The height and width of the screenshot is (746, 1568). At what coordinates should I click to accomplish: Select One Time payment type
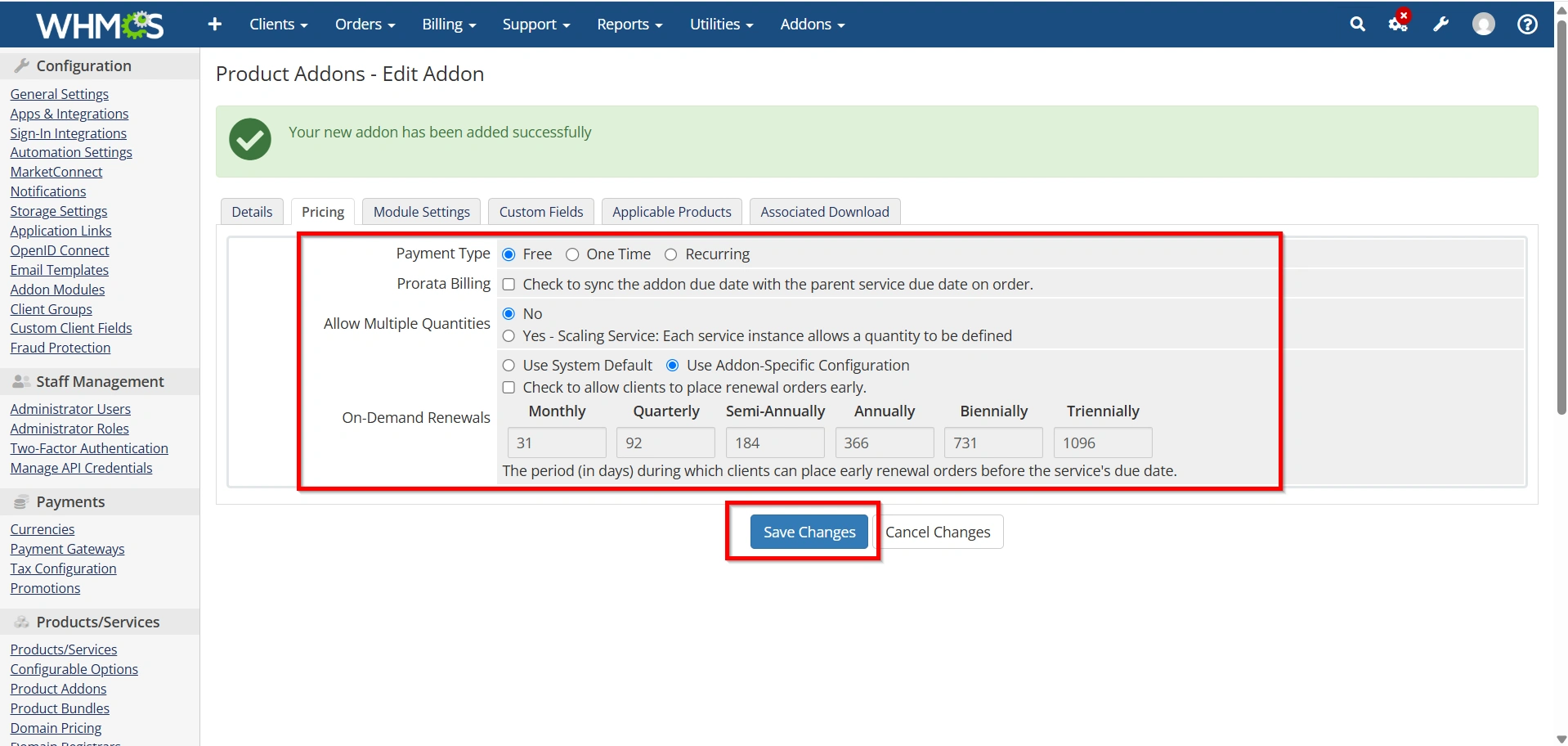click(x=572, y=254)
